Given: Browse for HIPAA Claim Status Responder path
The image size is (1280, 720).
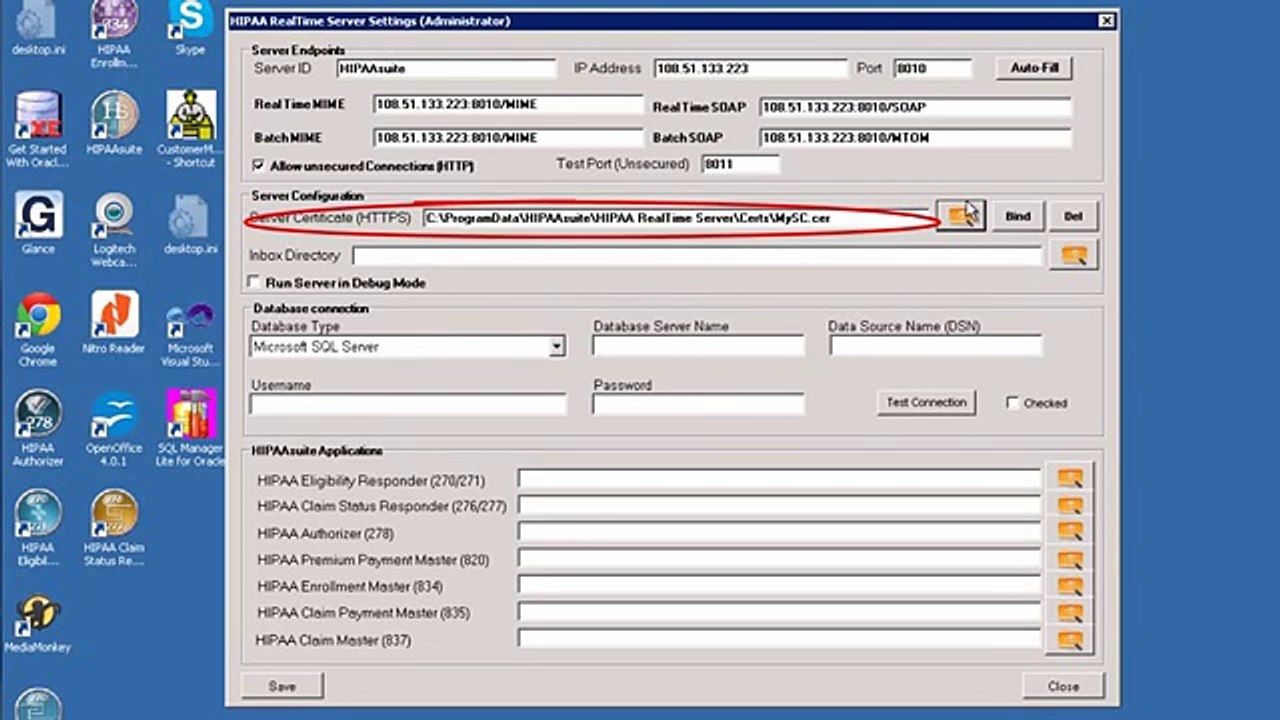Looking at the screenshot, I should pos(1069,505).
